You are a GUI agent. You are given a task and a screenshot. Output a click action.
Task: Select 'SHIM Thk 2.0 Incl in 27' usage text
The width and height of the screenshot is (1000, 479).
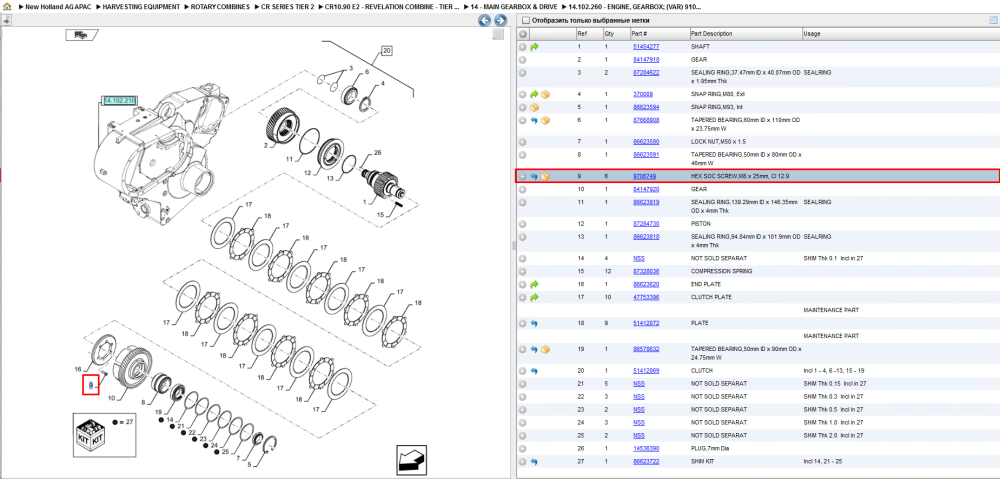(x=833, y=436)
